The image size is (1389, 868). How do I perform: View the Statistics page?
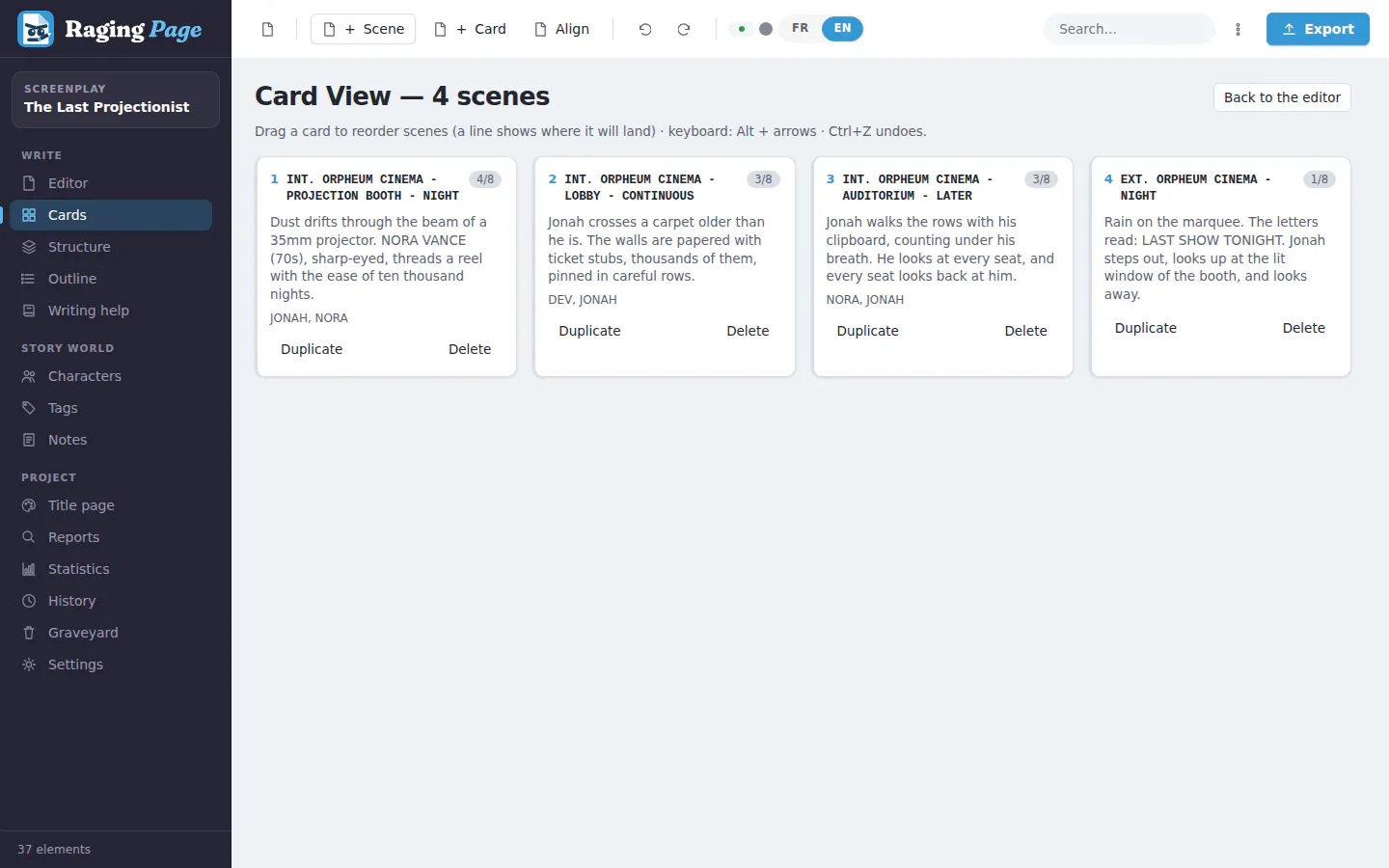tap(111, 569)
